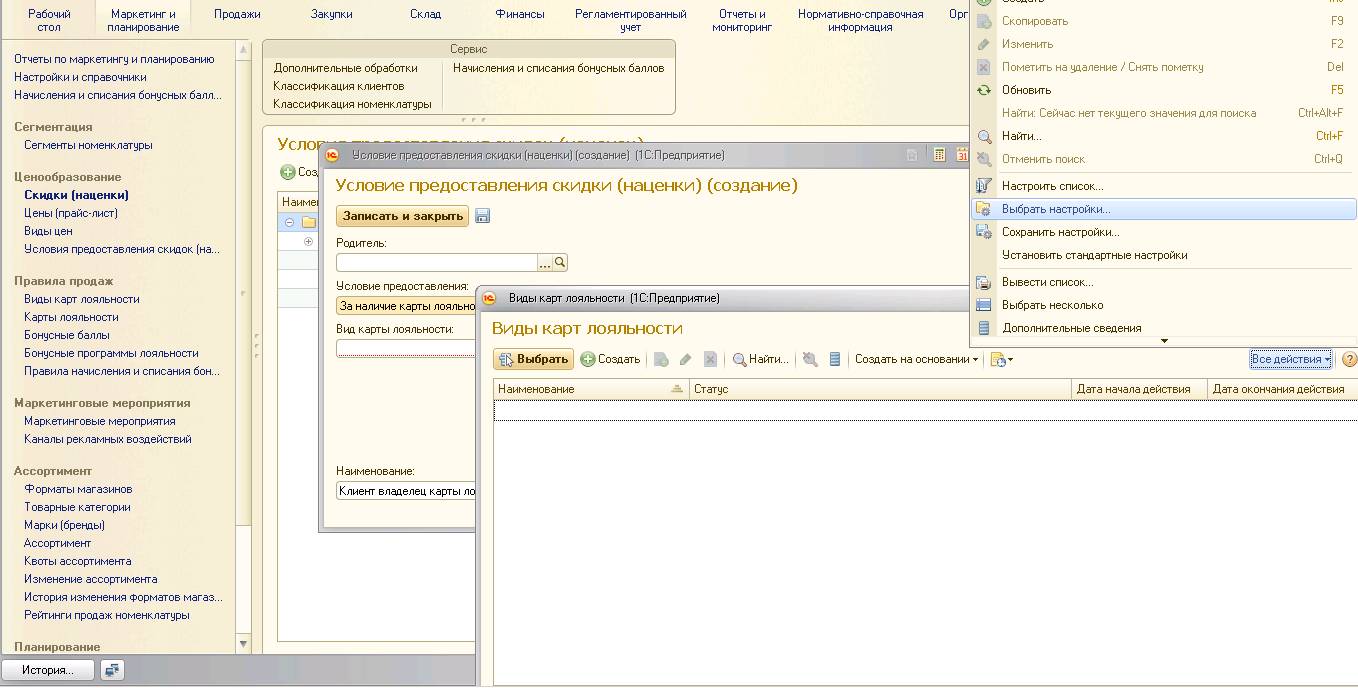Open the Карты лояльности link in sidebar
1358x688 pixels.
[x=71, y=317]
